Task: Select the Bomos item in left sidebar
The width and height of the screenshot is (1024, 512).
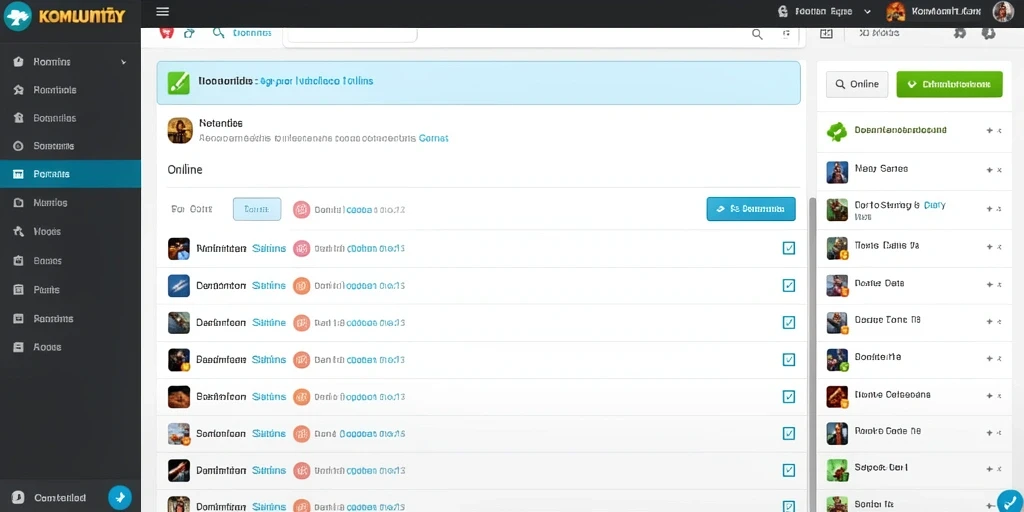Action: pos(71,261)
